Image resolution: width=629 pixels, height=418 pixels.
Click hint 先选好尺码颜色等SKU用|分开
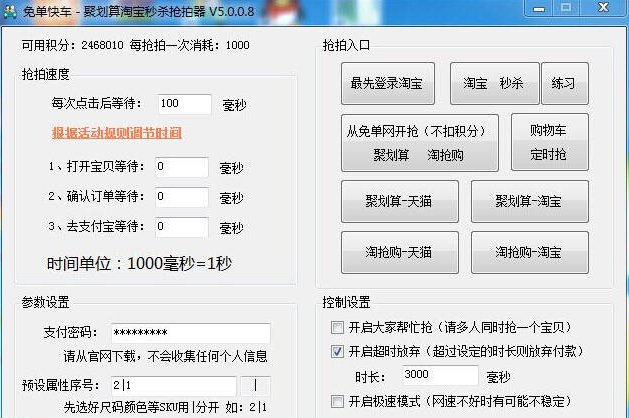coord(141,408)
